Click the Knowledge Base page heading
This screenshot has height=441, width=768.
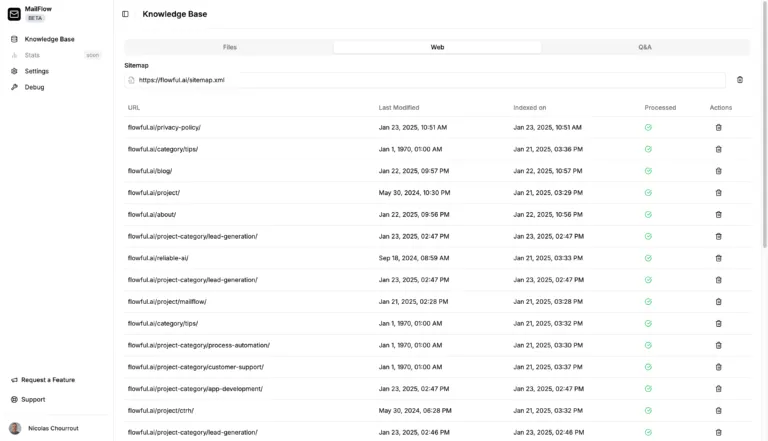(x=174, y=14)
